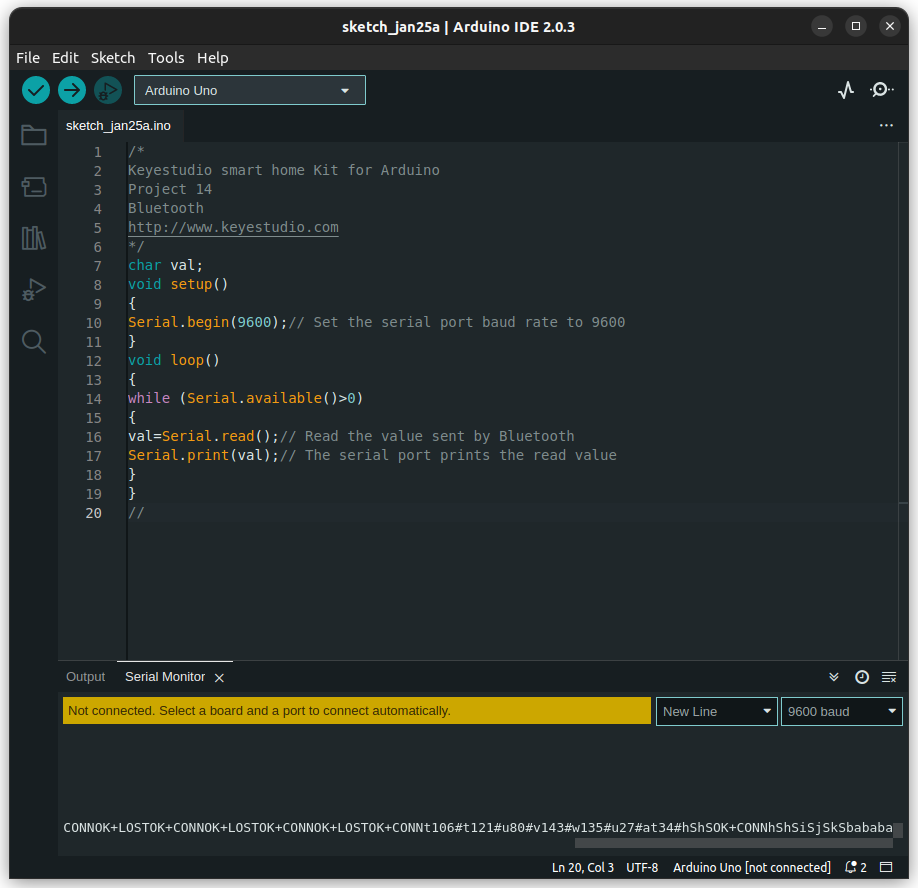Viewport: 918px width, 888px height.
Task: Expand the Arduino Uno board selector
Action: [x=250, y=90]
